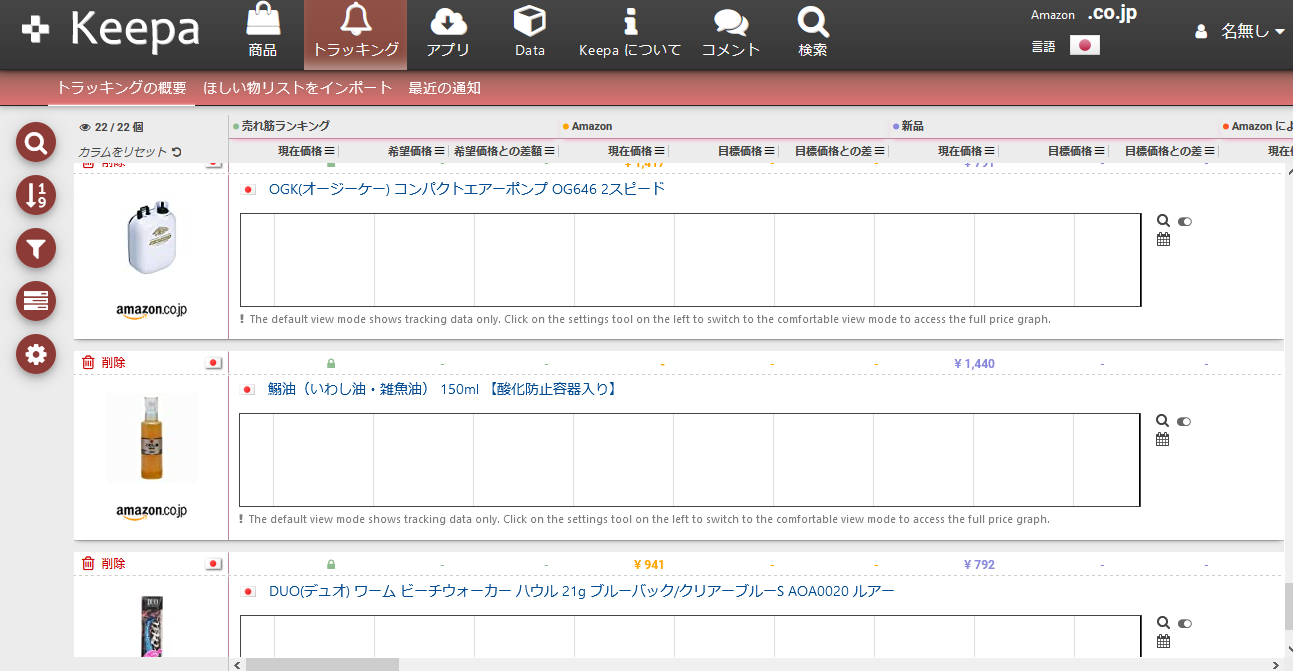This screenshot has width=1293, height=671.
Task: Open the settings gear at the sidebar bottom
Action: (35, 353)
